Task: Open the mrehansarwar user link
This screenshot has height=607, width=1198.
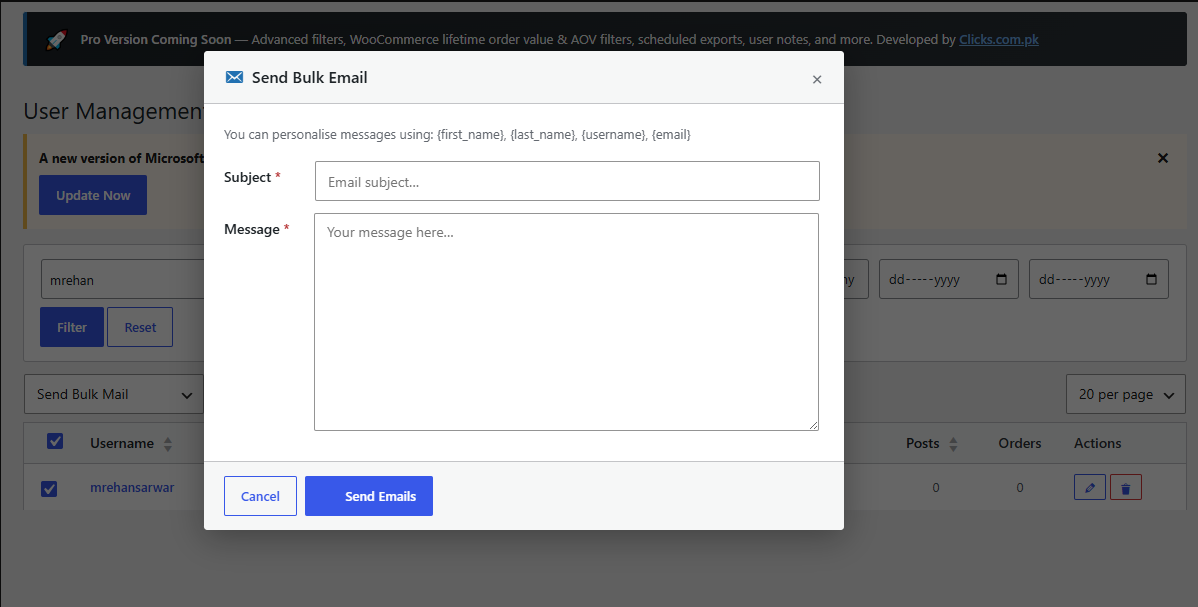Action: [132, 487]
